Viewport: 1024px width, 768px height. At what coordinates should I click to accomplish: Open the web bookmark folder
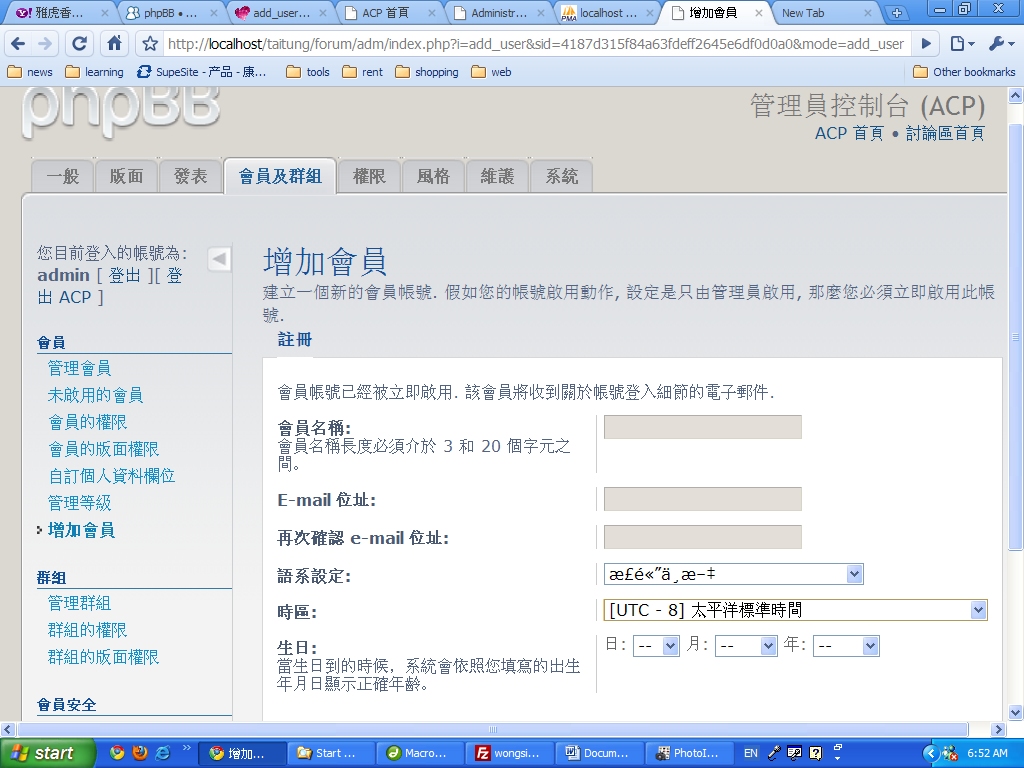pos(492,72)
